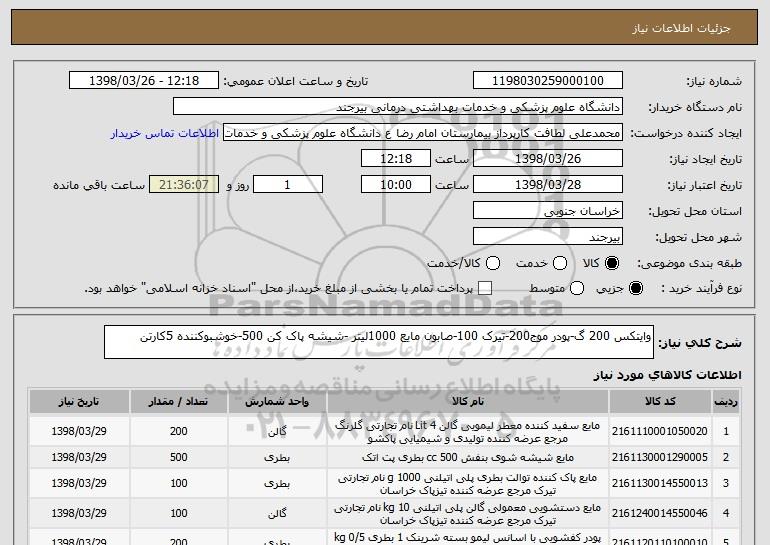This screenshot has height=545, width=770.
Task: Select the کالا/خدمت radio button
Action: pos(493,263)
